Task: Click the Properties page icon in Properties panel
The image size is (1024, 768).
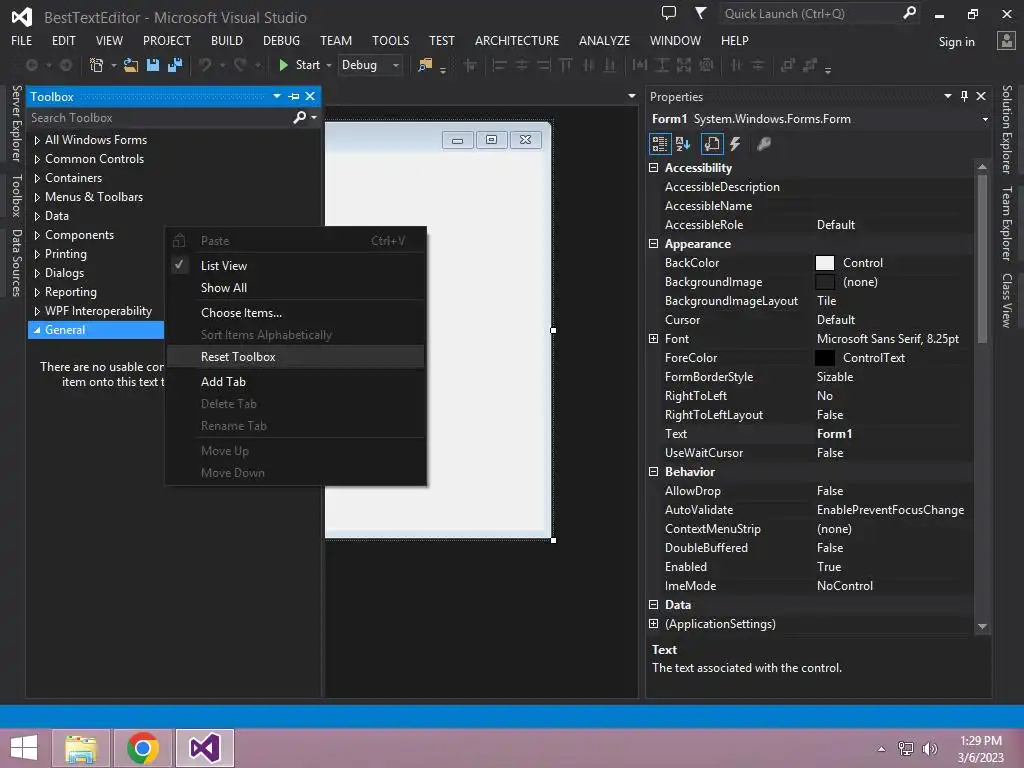Action: coord(712,144)
